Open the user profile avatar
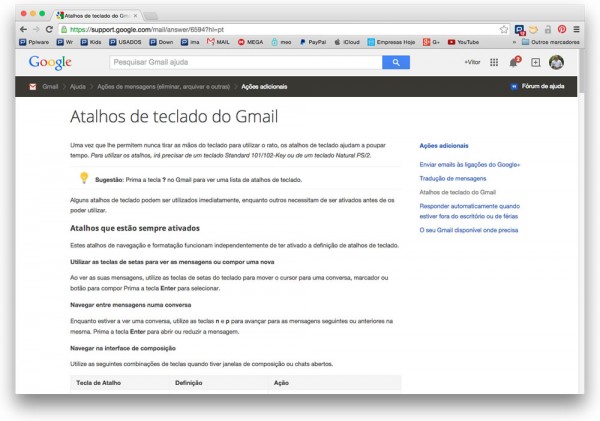Image resolution: width=600 pixels, height=421 pixels. pyautogui.click(x=556, y=62)
